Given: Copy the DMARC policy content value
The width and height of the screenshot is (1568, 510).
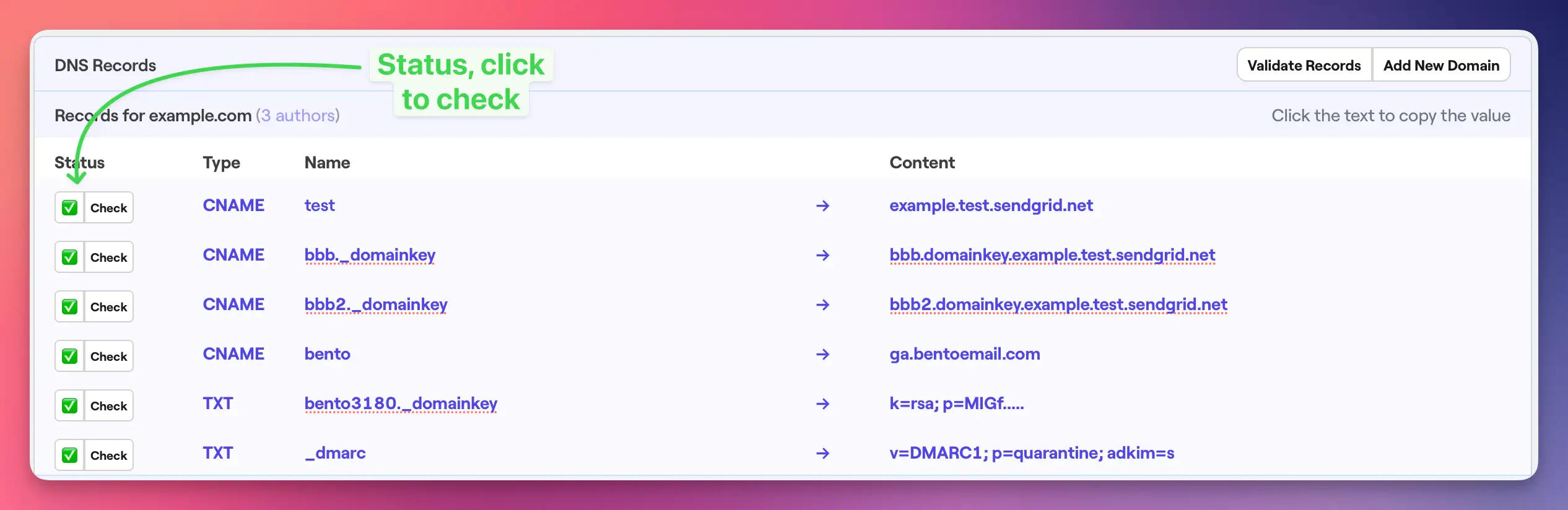Looking at the screenshot, I should (x=1031, y=453).
